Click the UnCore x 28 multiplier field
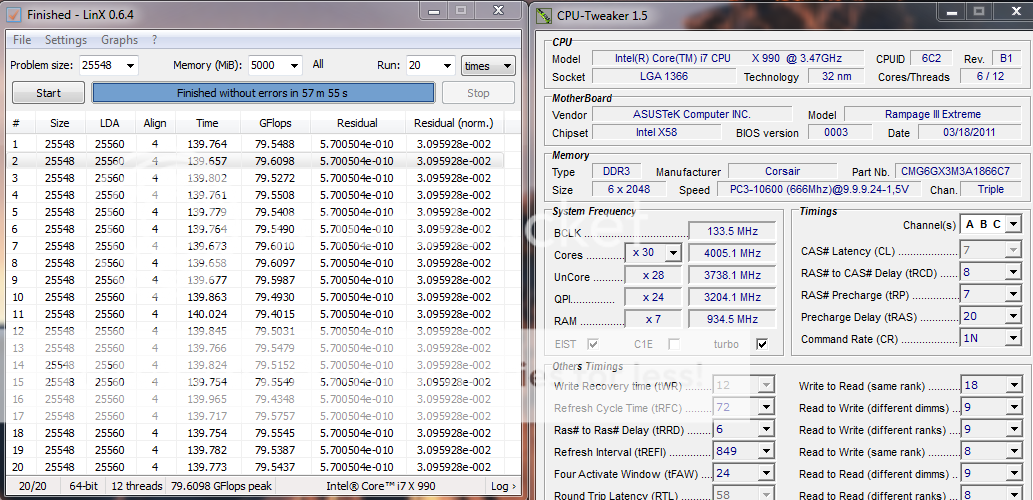 click(x=653, y=275)
